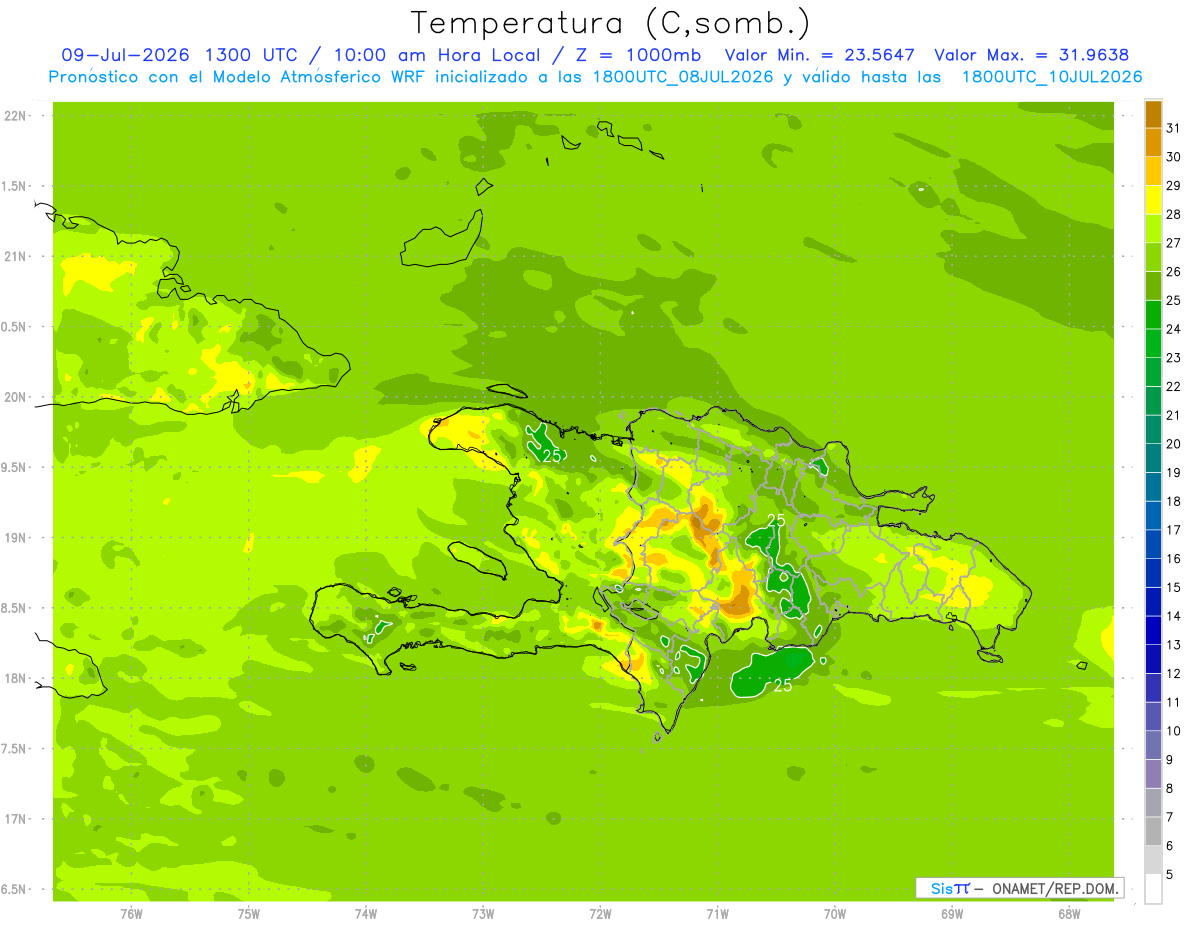Pick the gray swatch between legend 6 and 7
The width and height of the screenshot is (1200, 927).
coord(1153,831)
